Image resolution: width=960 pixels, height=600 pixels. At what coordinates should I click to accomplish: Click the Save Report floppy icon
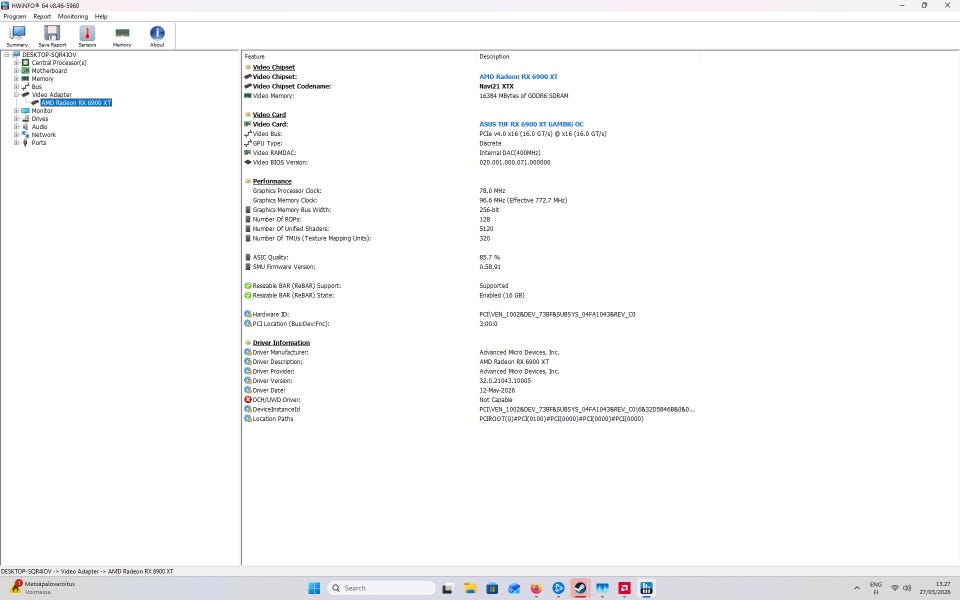coord(52,36)
